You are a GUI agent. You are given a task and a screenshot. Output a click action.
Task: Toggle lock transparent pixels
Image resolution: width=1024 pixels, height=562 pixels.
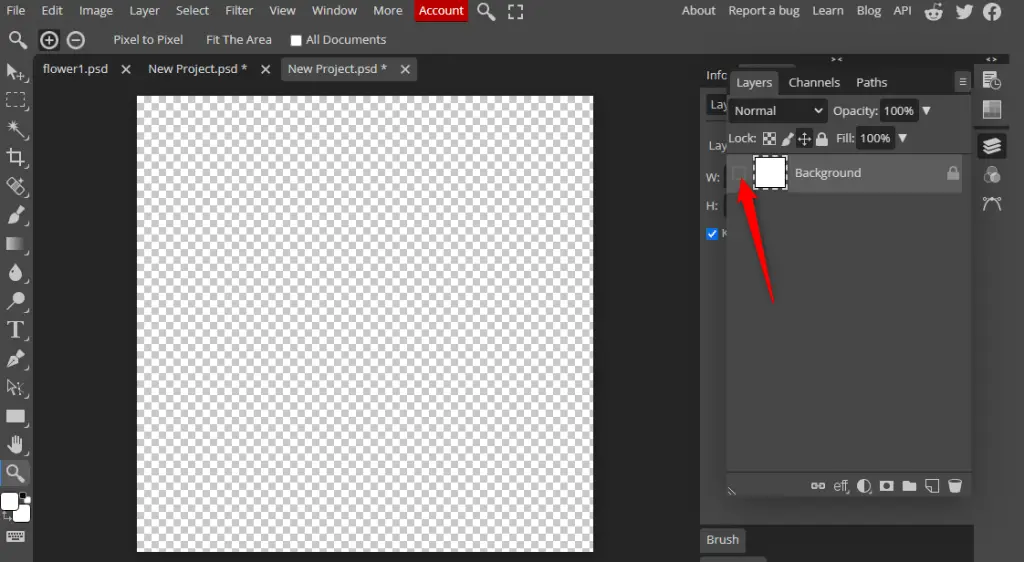(769, 138)
